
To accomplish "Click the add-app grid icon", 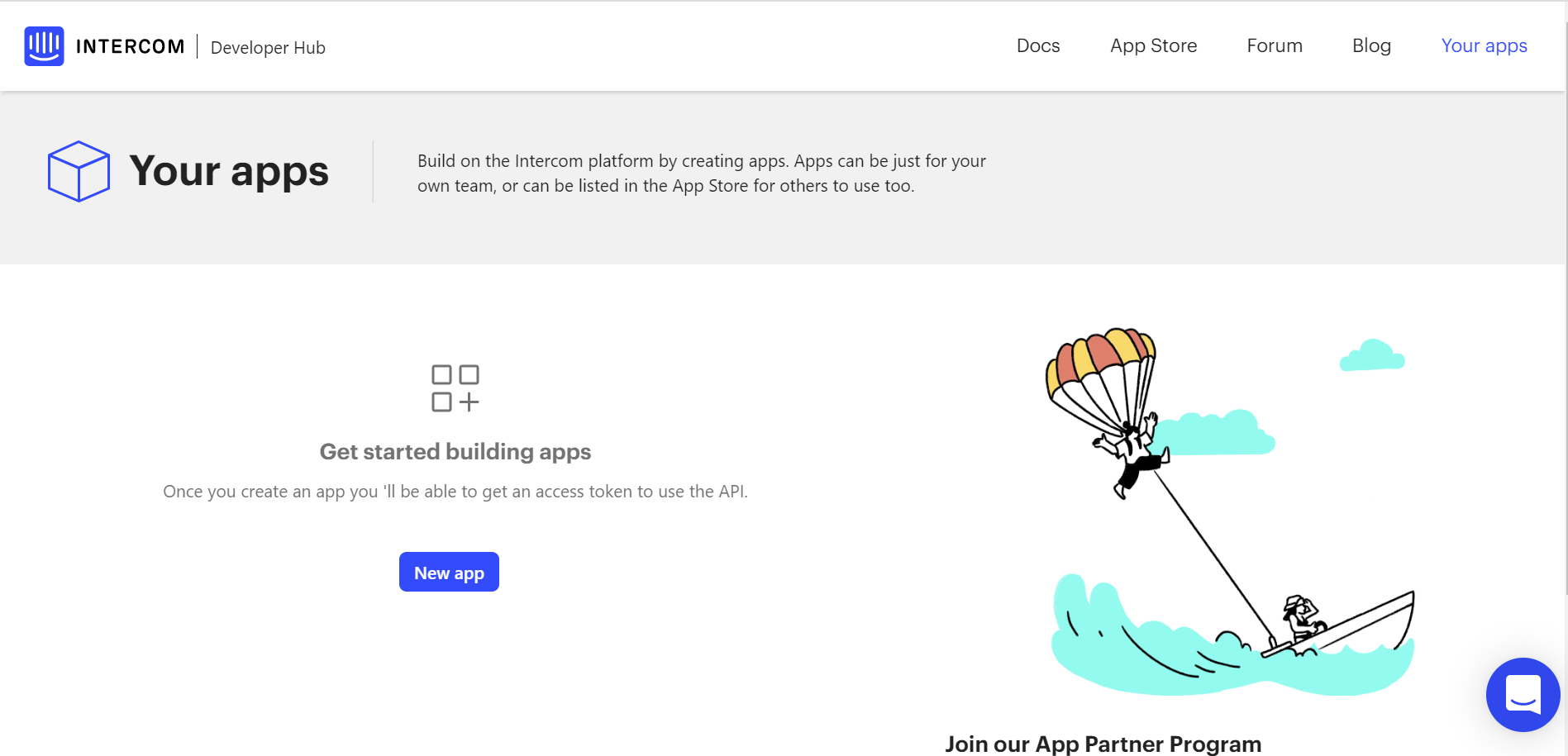I will tap(455, 388).
